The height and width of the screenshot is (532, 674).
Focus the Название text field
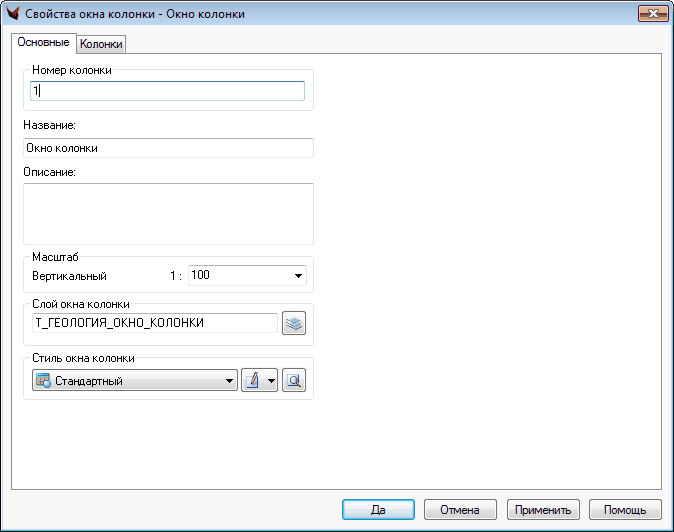pyautogui.click(x=167, y=148)
